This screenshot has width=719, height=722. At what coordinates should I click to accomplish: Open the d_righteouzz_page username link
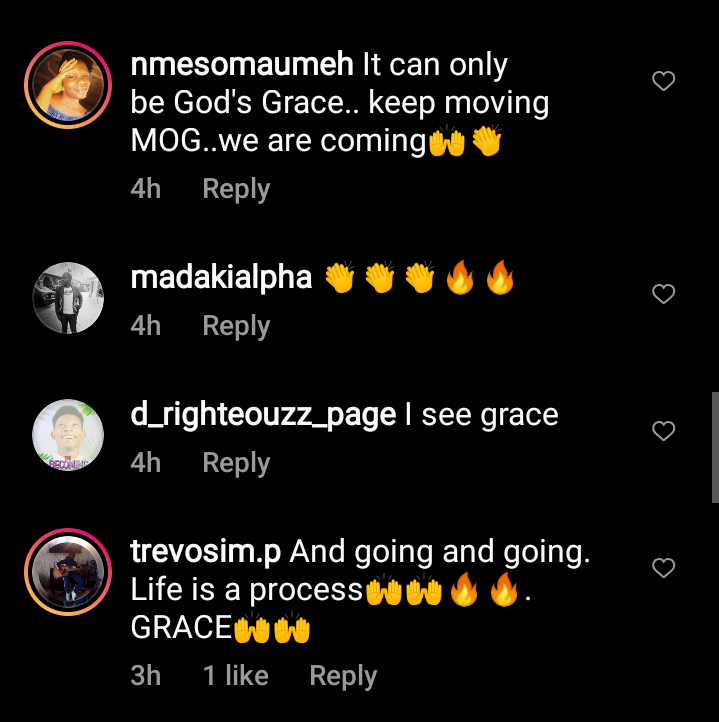tap(263, 415)
